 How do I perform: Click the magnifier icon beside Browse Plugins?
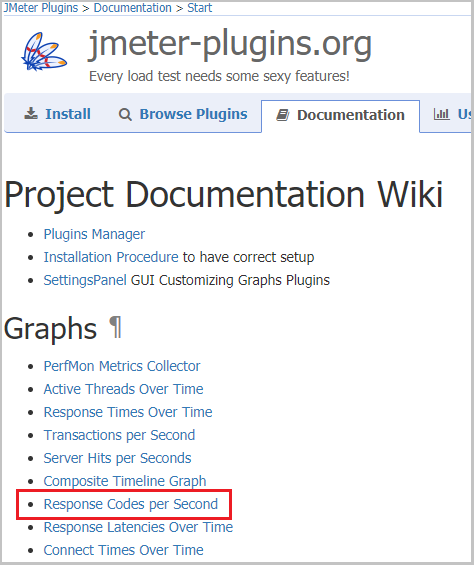tap(125, 115)
